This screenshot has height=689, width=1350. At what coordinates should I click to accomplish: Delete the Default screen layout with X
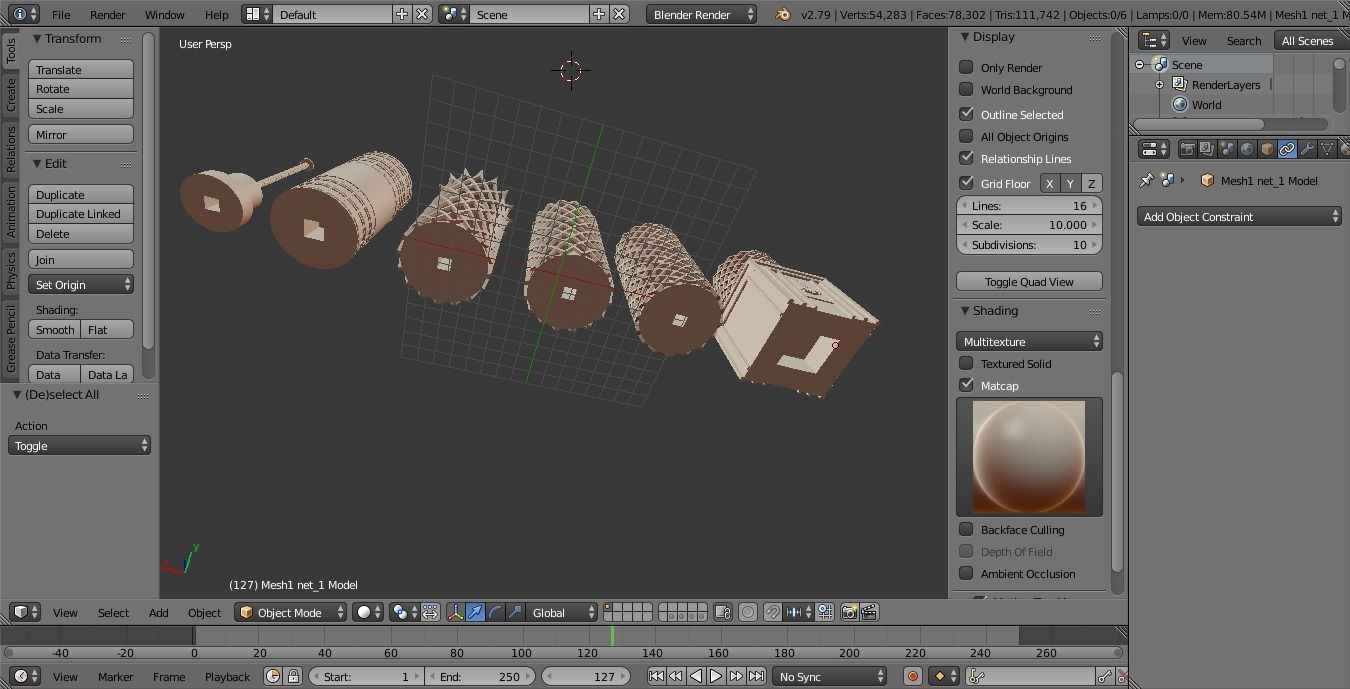click(x=422, y=14)
